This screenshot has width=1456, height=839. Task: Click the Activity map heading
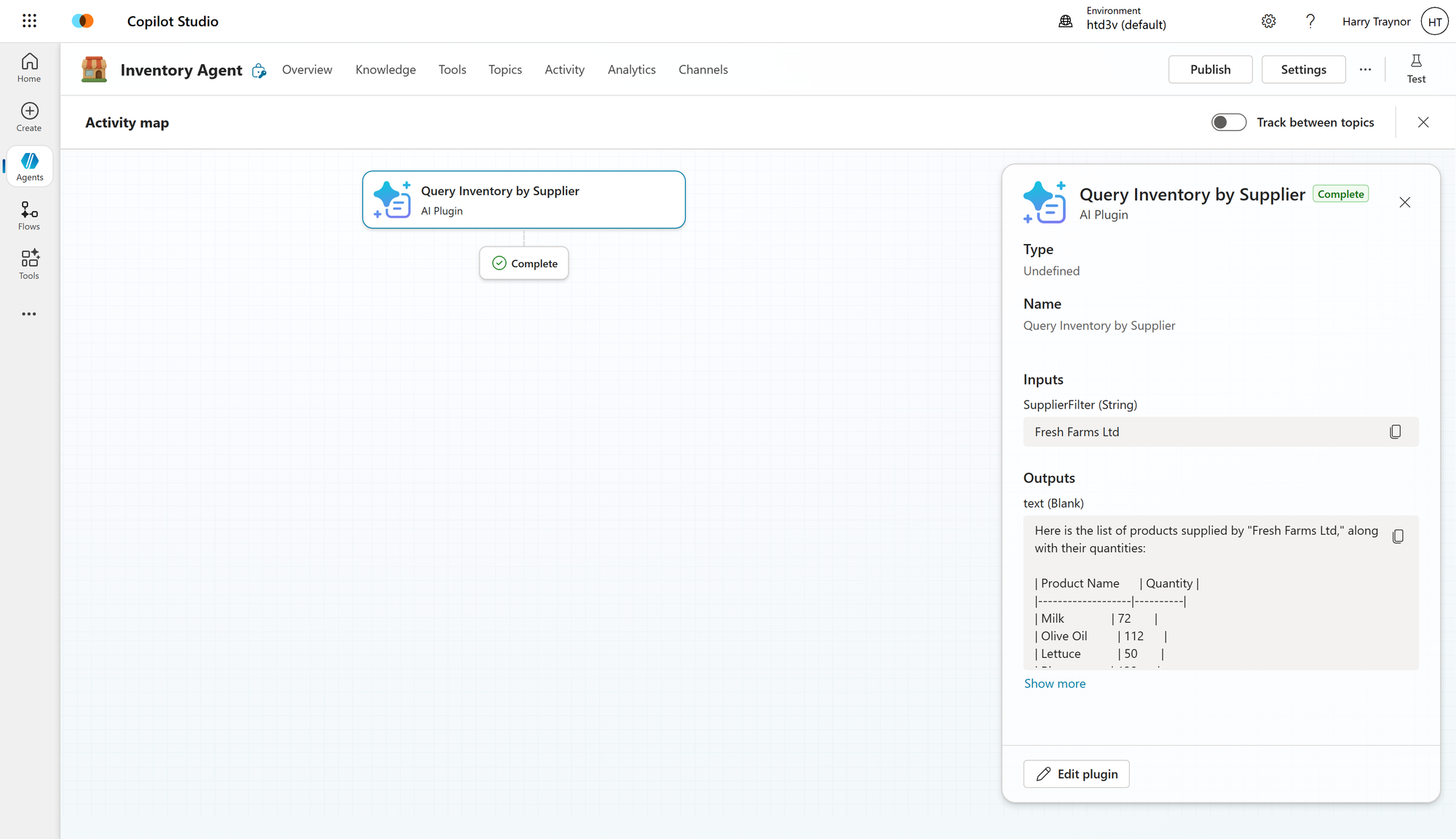[x=127, y=122]
